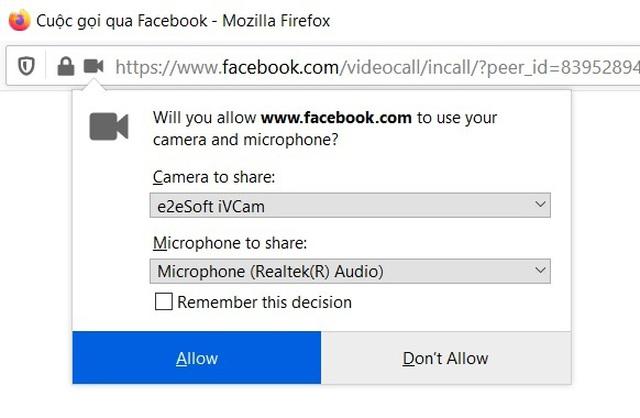
Task: Tick the Remember this decision checkbox
Action: tap(164, 301)
